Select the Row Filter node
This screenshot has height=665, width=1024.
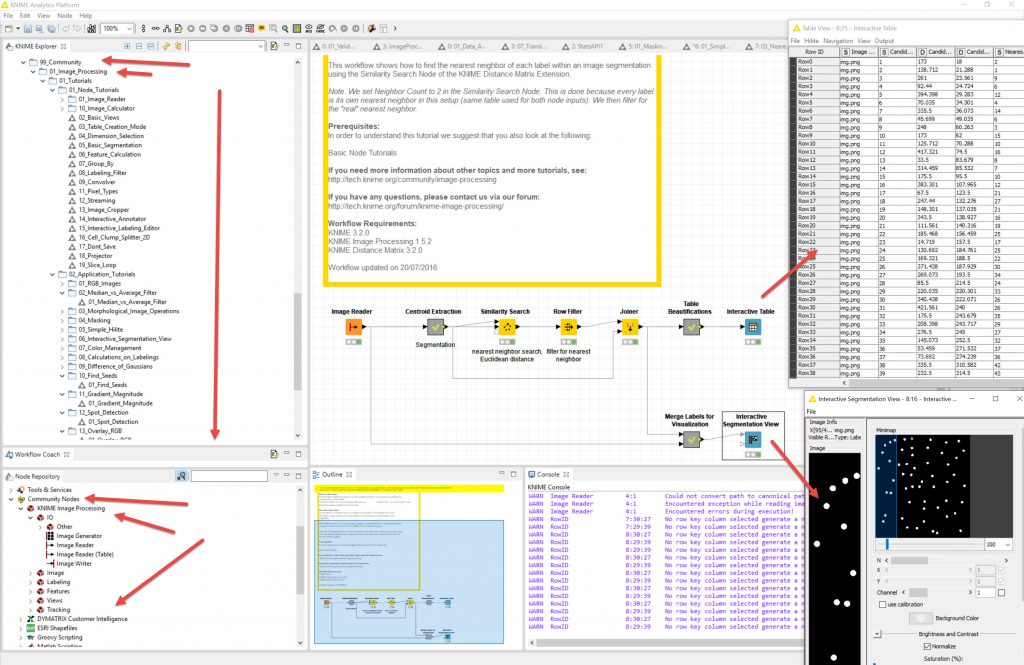(x=568, y=327)
